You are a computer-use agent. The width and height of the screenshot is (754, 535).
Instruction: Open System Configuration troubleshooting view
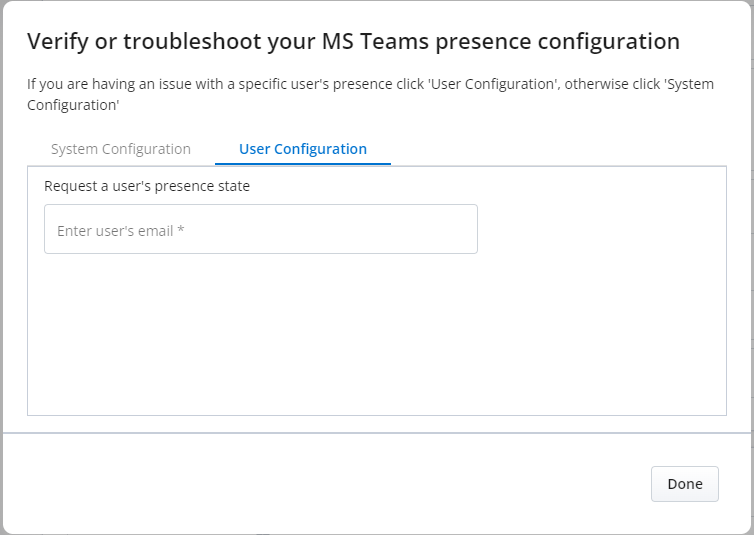[x=120, y=149]
